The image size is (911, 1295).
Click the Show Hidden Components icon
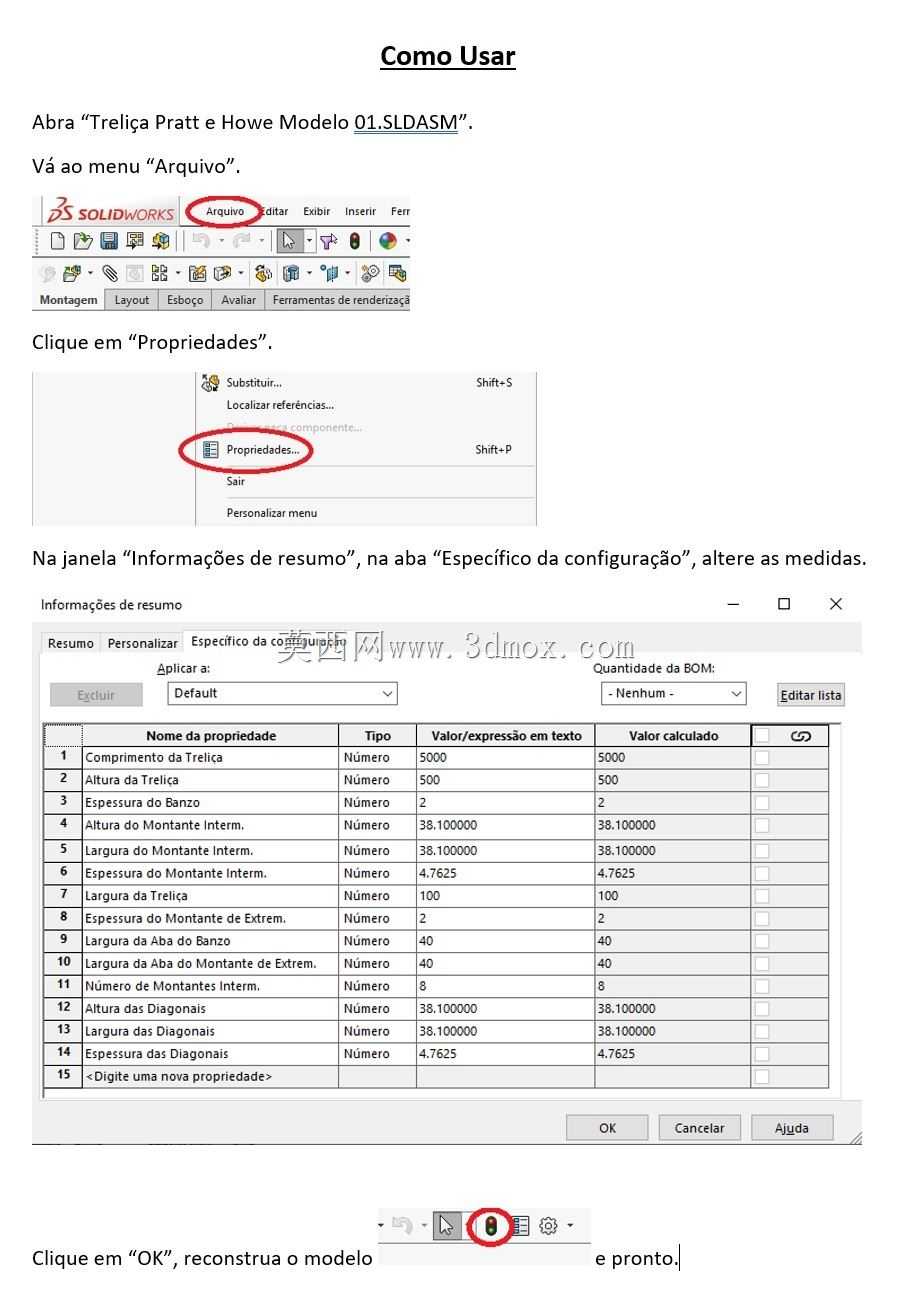click(264, 272)
